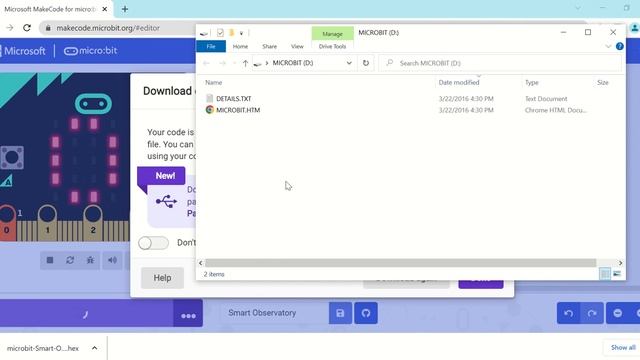Click the scrollbar right arrow
640x360 pixels.
[x=620, y=263]
